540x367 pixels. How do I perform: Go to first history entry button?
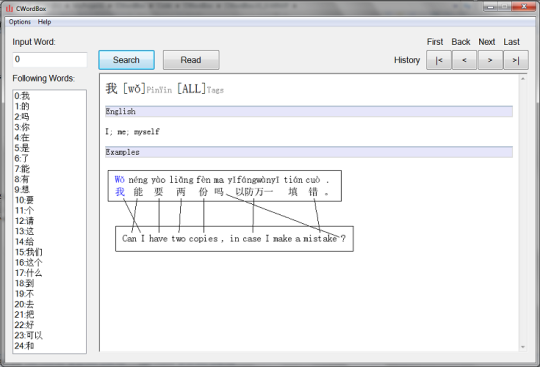click(439, 60)
